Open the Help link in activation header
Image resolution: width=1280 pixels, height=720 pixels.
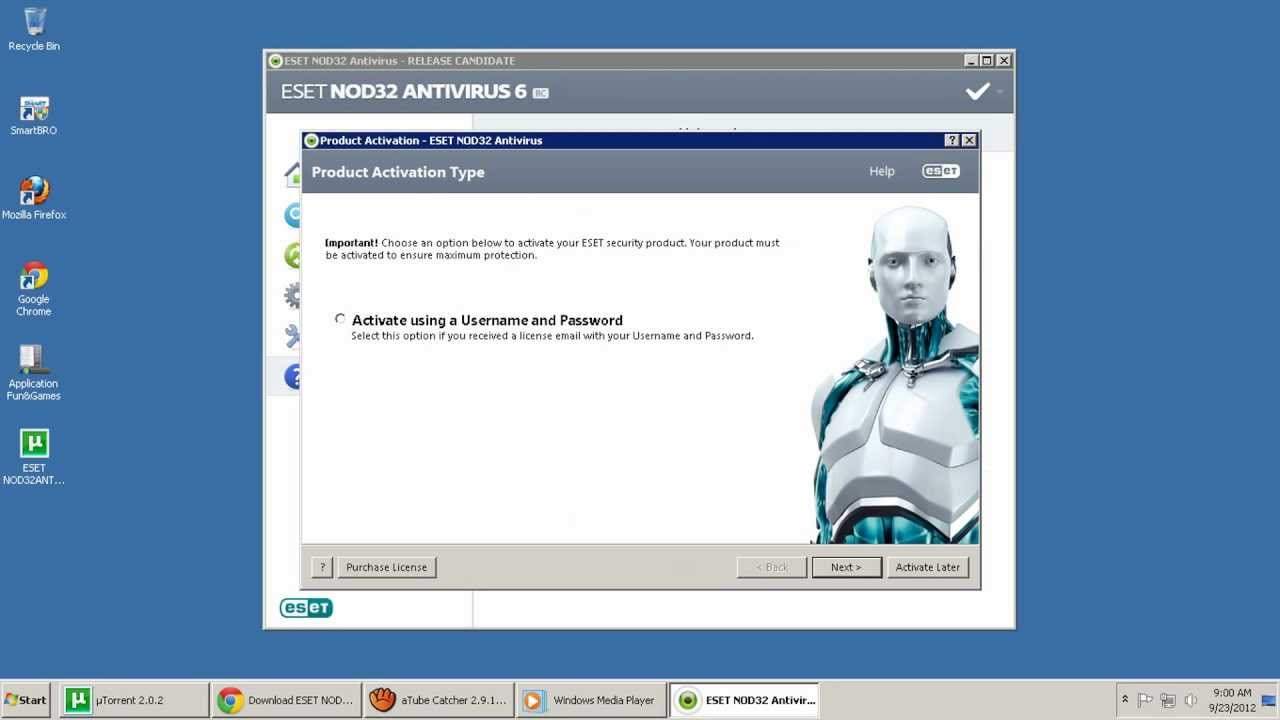point(882,171)
